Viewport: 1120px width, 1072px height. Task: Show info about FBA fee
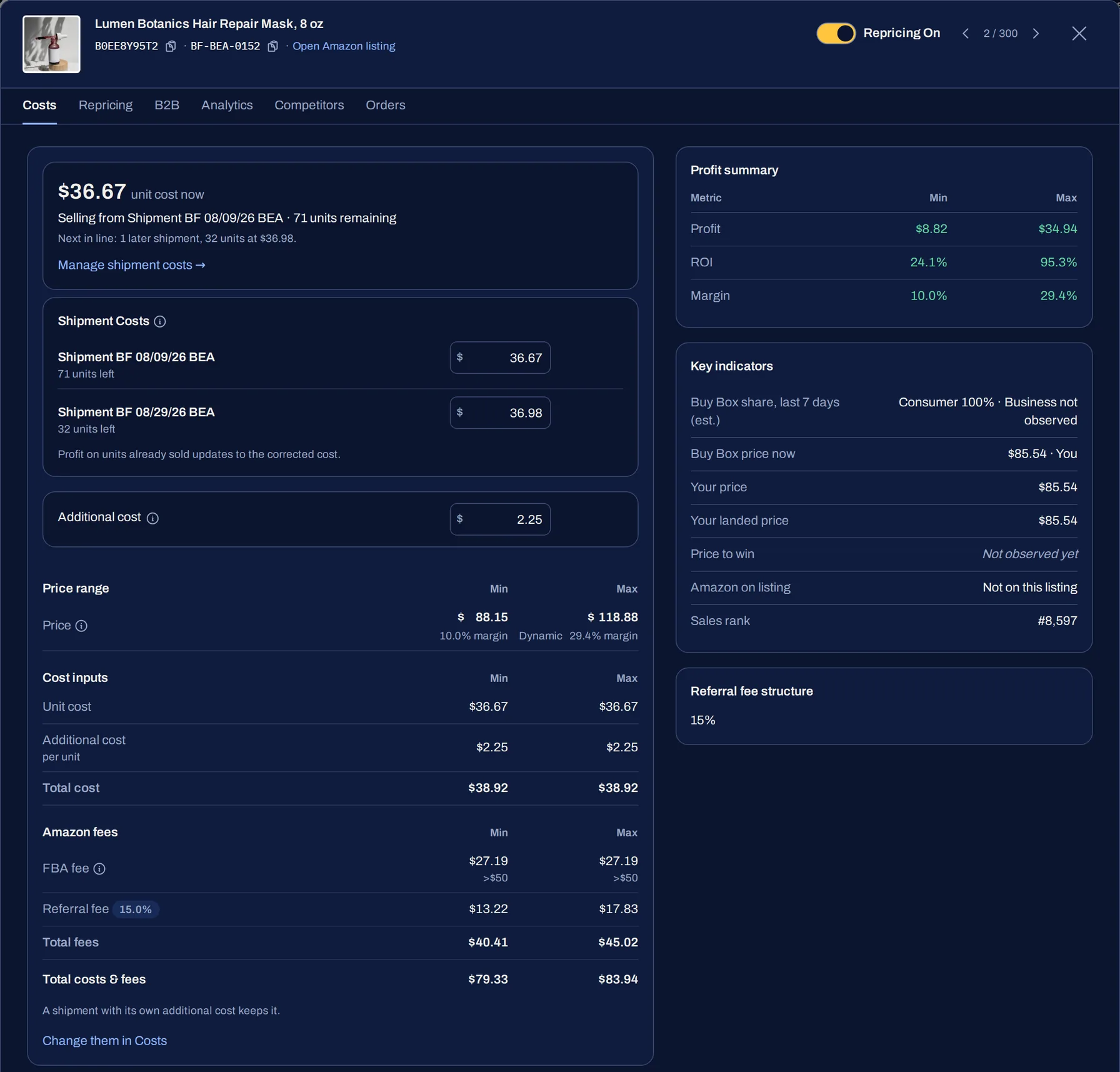99,869
